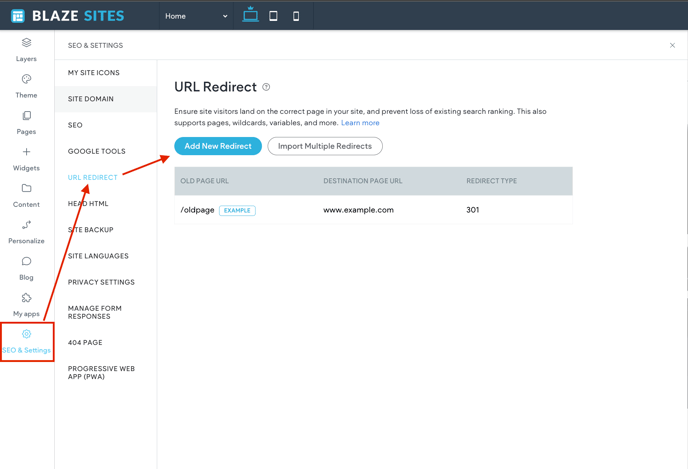This screenshot has width=688, height=469.
Task: Open the Layers panel icon
Action: pos(26,43)
